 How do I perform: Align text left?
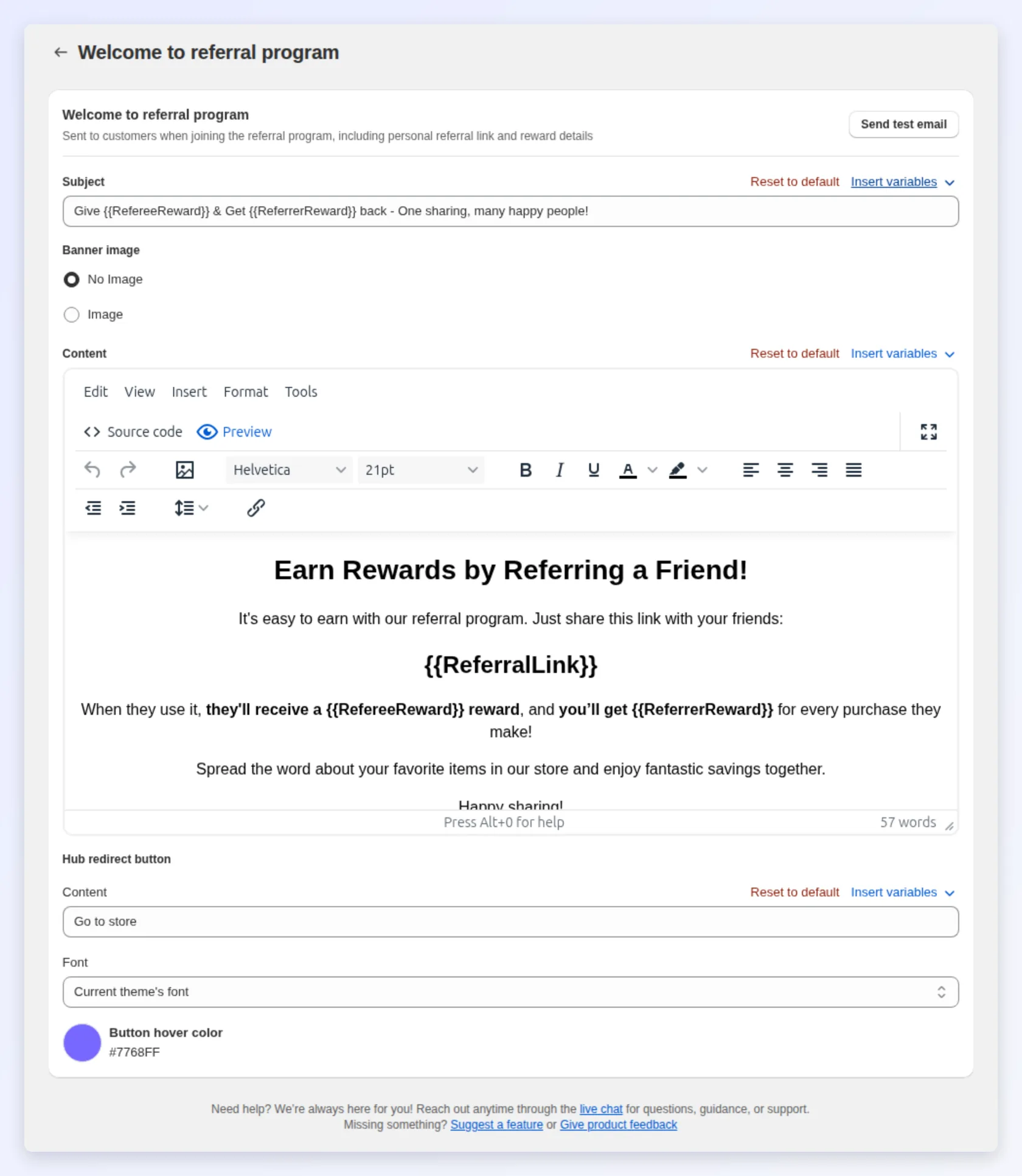(751, 470)
